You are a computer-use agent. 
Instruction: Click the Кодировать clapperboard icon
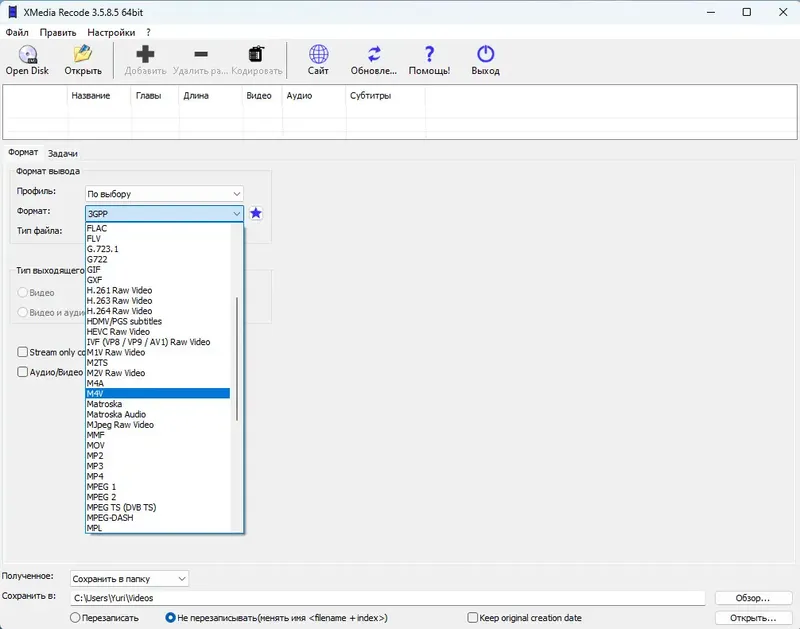(256, 54)
